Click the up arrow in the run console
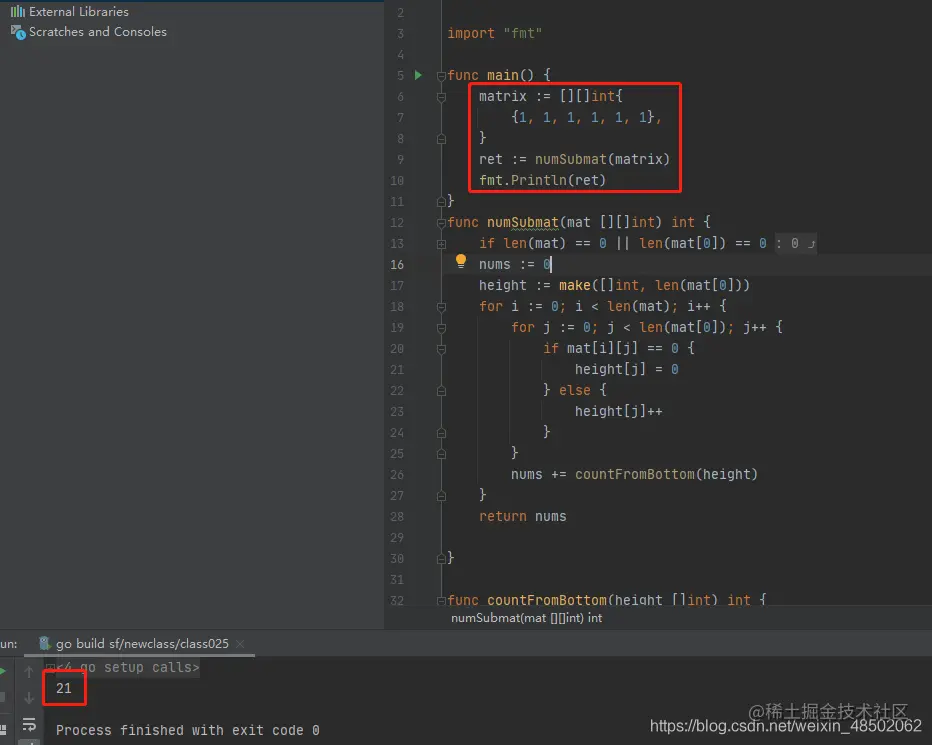This screenshot has height=745, width=932. [x=29, y=672]
